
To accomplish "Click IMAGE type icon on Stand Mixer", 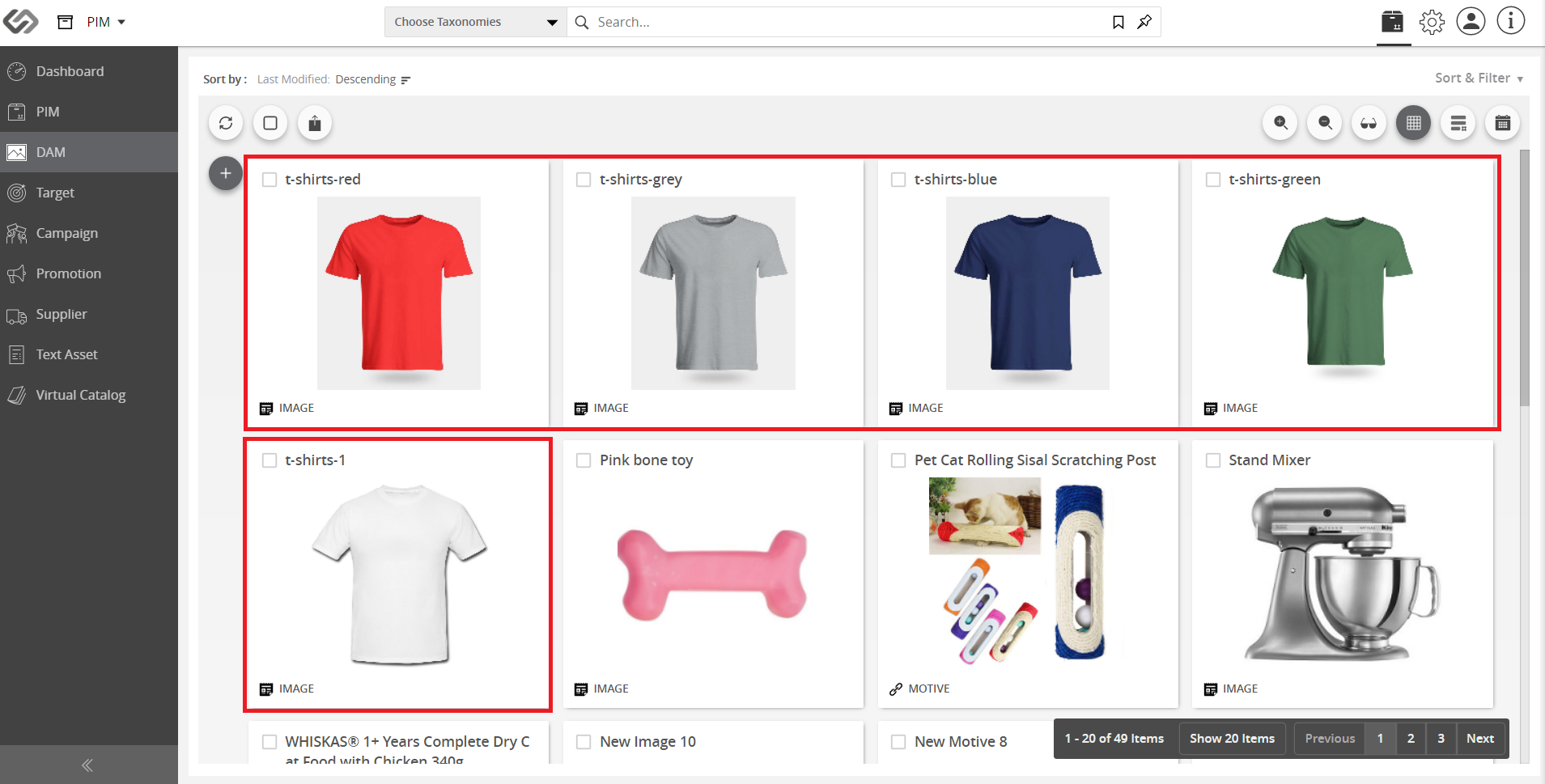I will point(1211,689).
